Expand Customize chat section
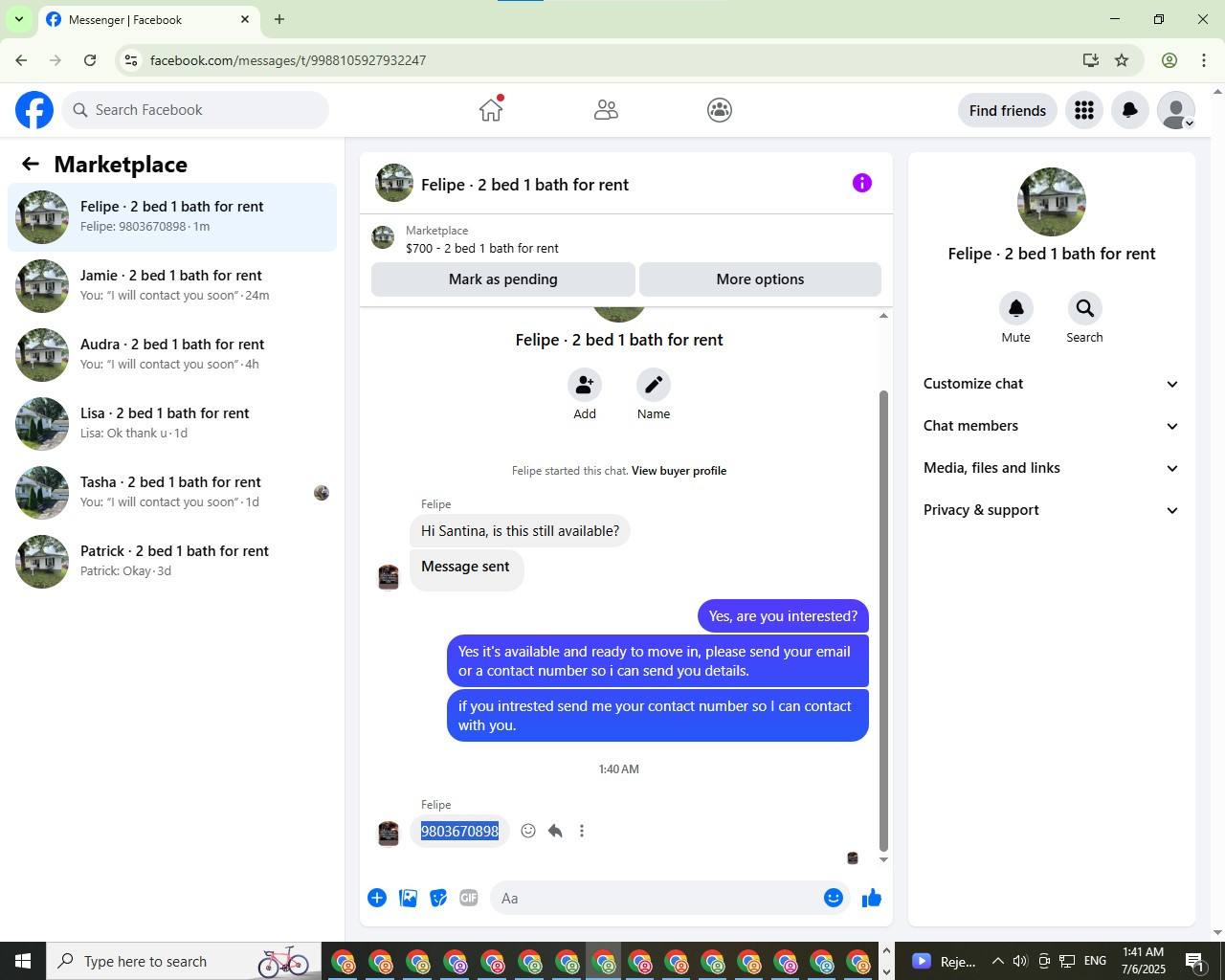 pyautogui.click(x=1052, y=384)
